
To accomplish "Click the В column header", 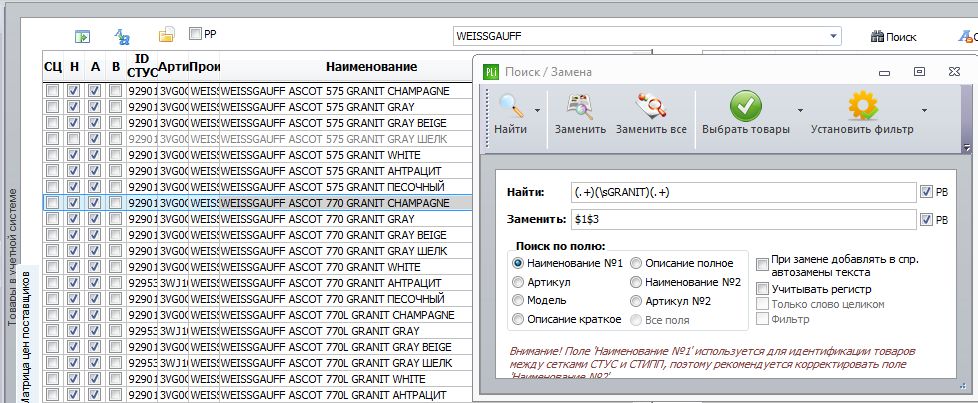I will 115,67.
